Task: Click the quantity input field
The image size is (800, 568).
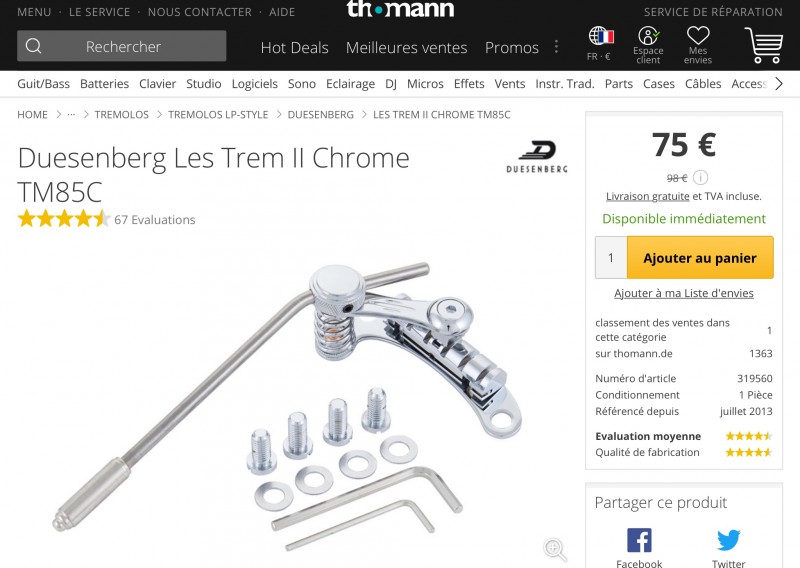Action: (x=611, y=258)
